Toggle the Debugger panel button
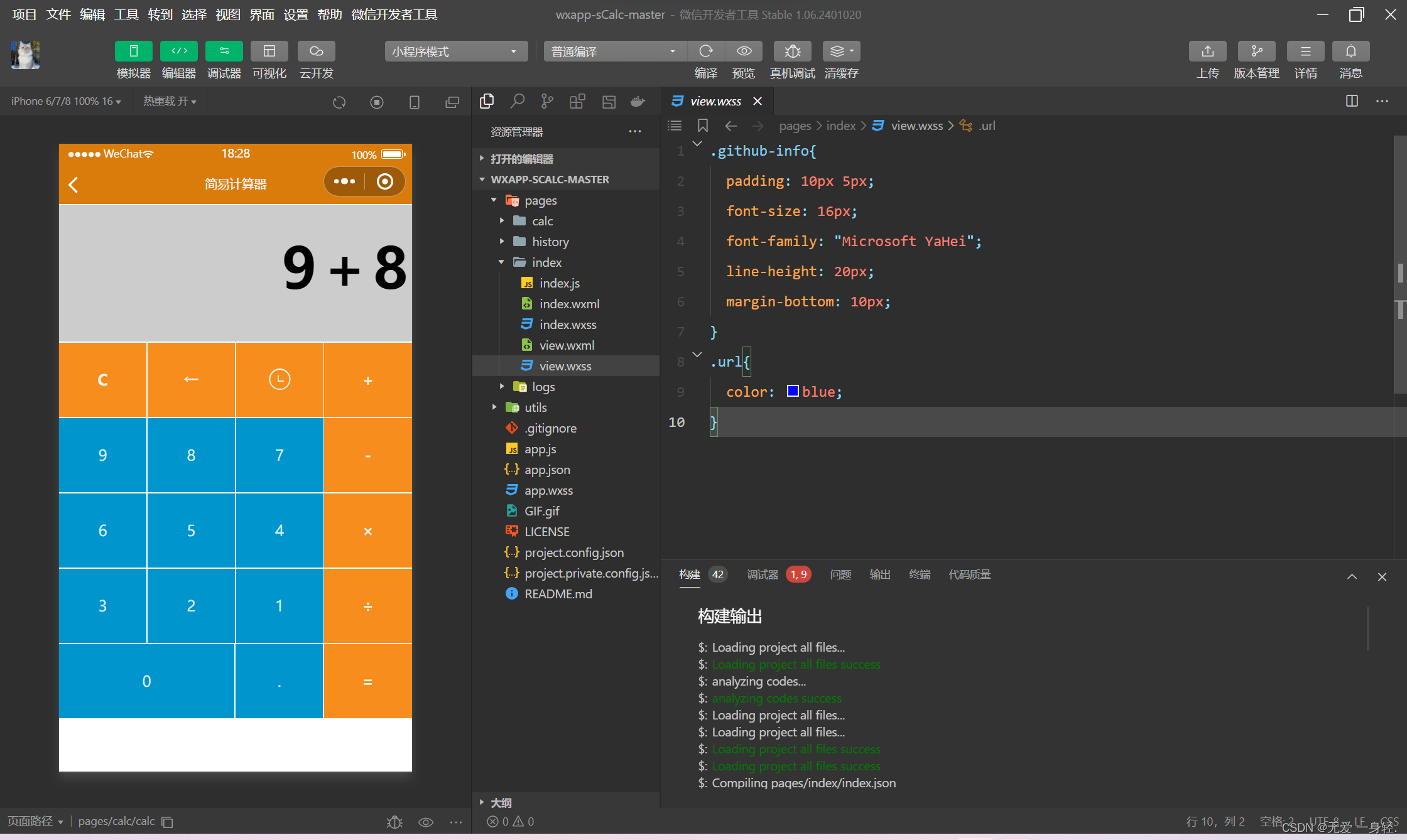Viewport: 1407px width, 840px height. click(x=224, y=51)
